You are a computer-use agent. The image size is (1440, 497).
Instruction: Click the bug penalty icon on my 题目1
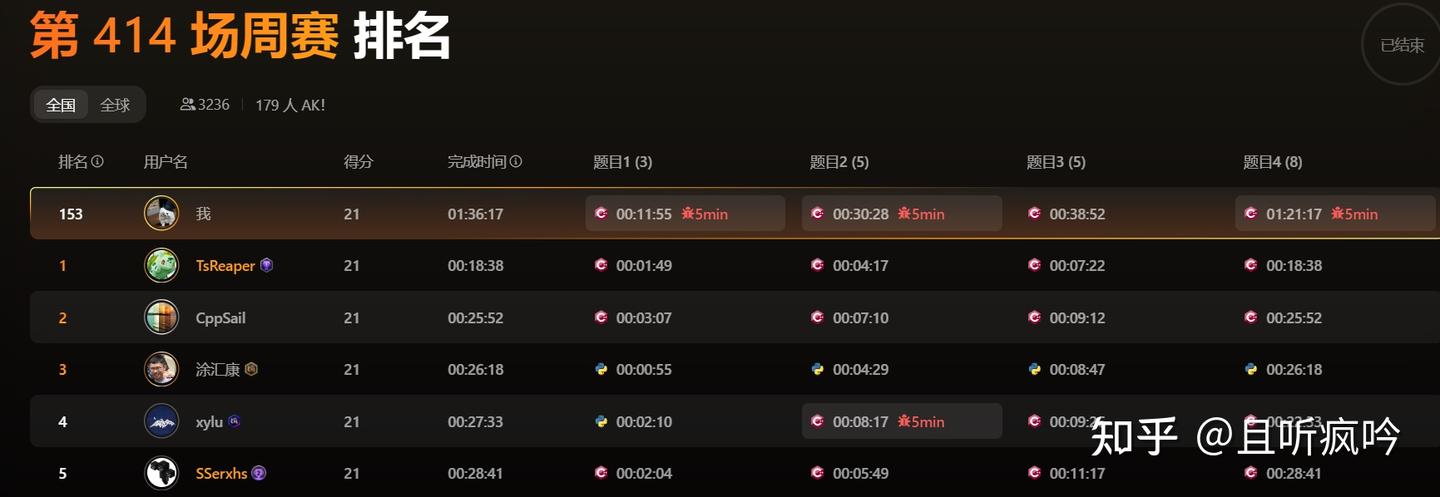pyautogui.click(x=687, y=213)
